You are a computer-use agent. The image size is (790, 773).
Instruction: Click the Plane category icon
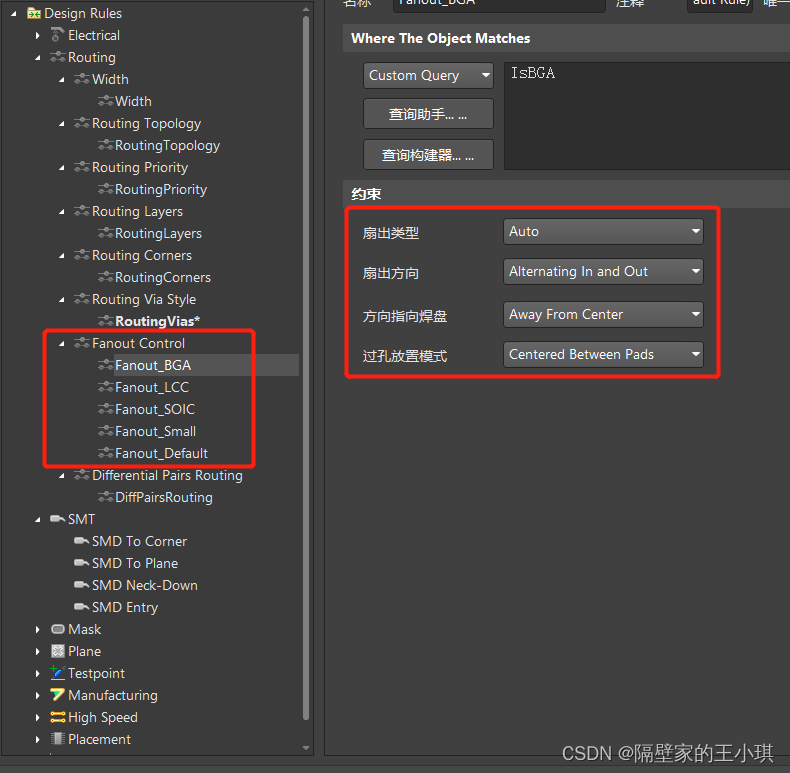pyautogui.click(x=58, y=651)
